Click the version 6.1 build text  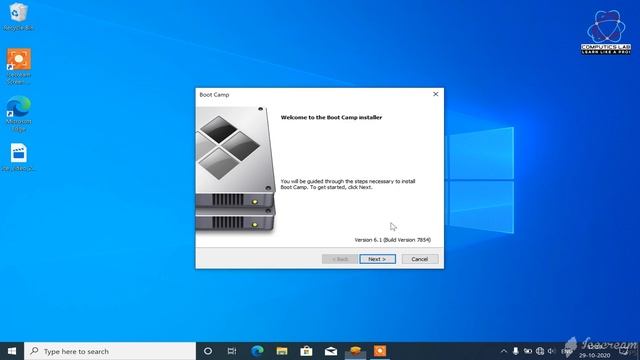[392, 240]
